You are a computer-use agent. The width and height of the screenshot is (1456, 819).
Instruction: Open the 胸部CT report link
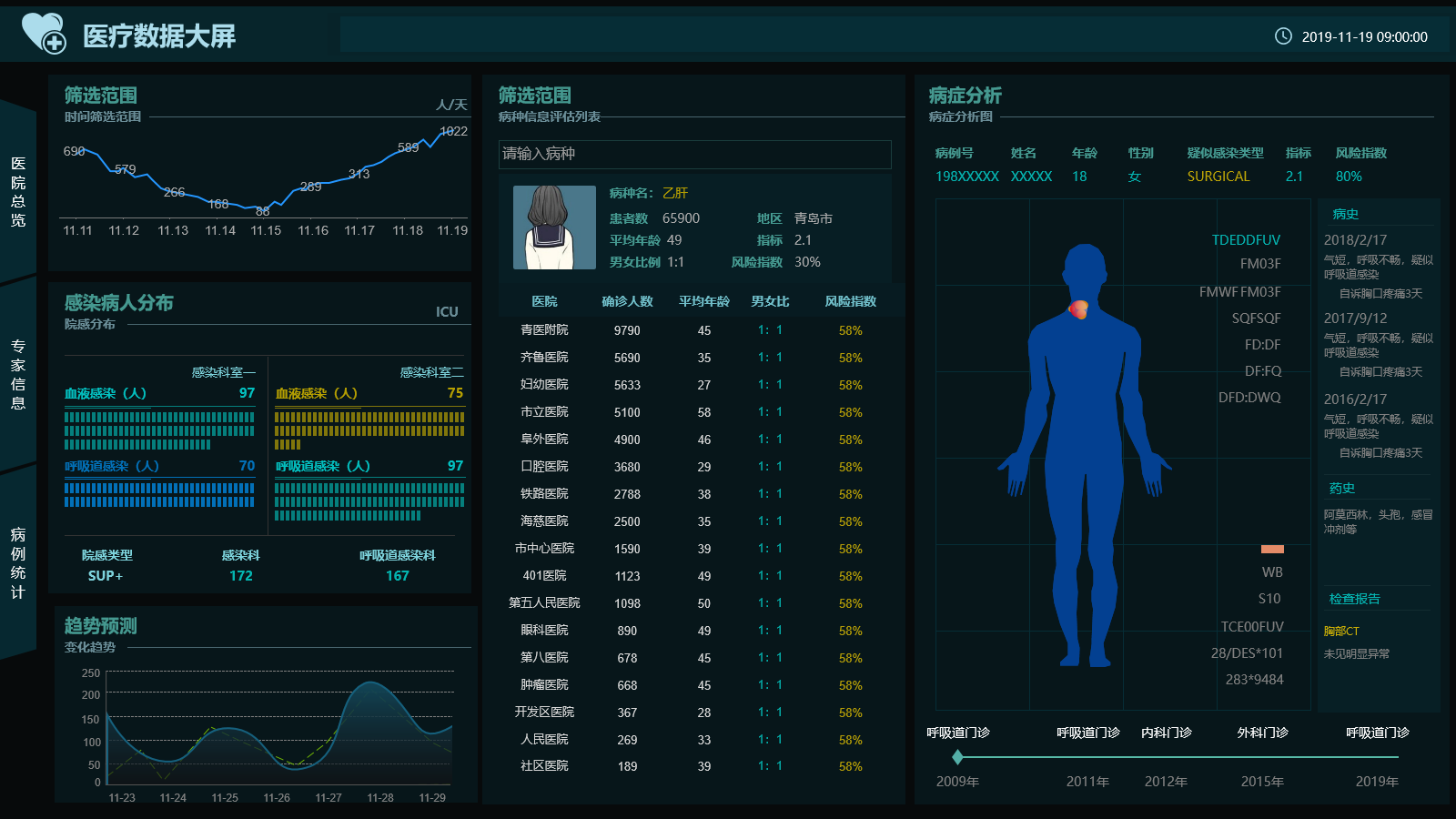coord(1341,631)
